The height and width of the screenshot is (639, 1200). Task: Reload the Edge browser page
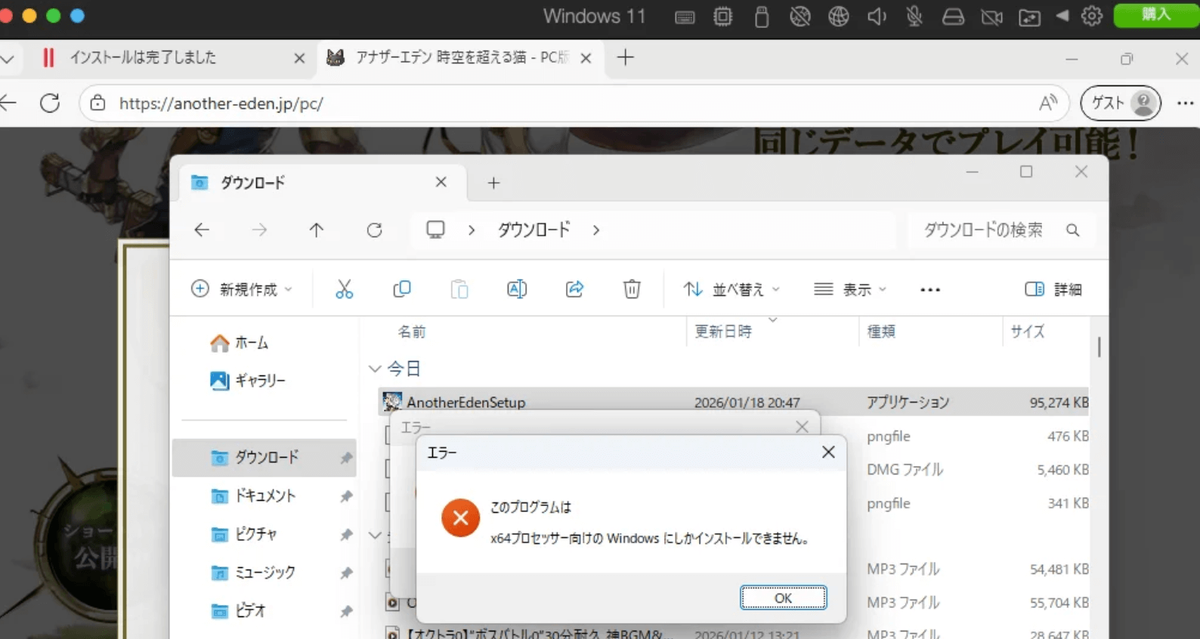click(x=50, y=102)
